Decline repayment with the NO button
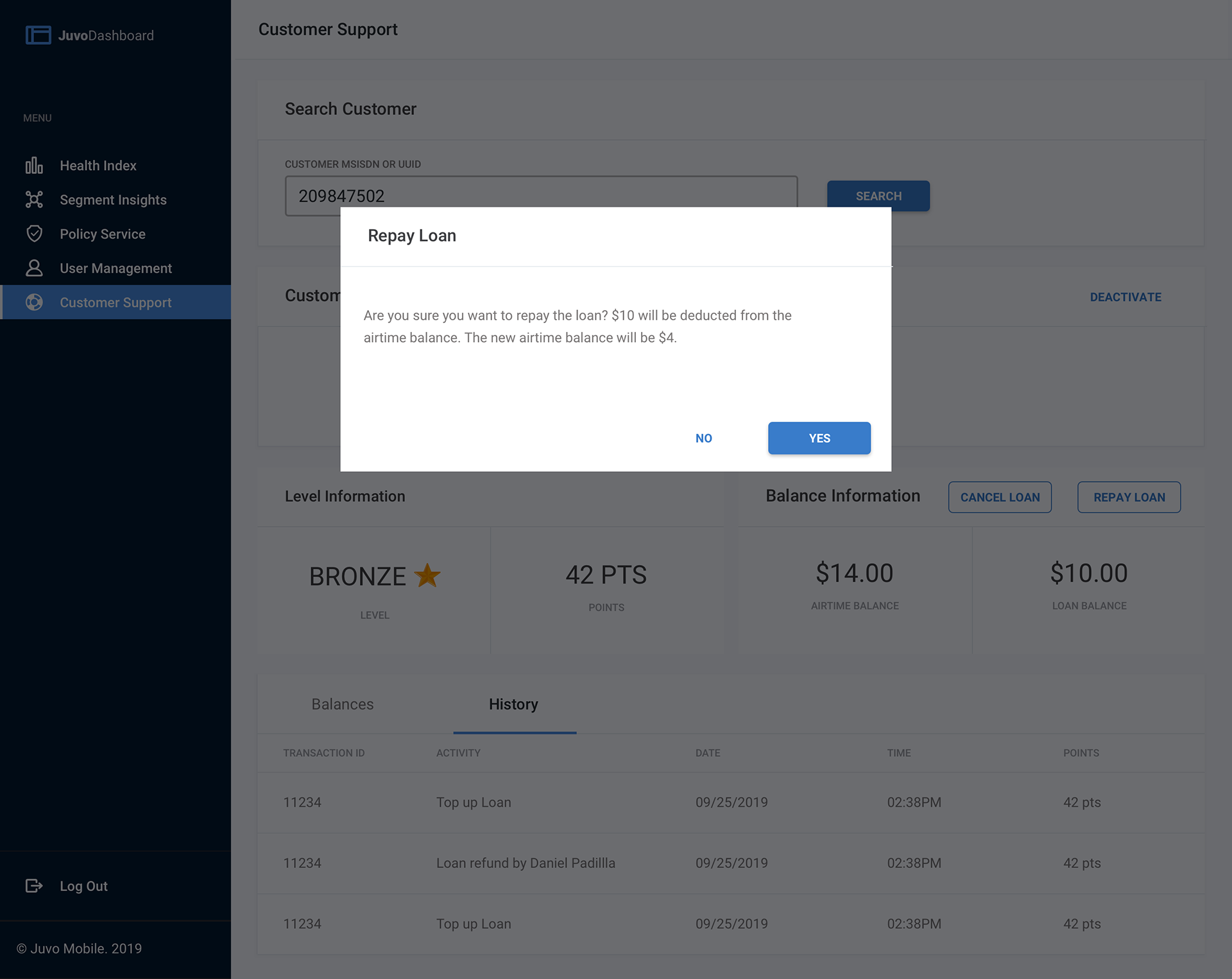 click(x=704, y=438)
